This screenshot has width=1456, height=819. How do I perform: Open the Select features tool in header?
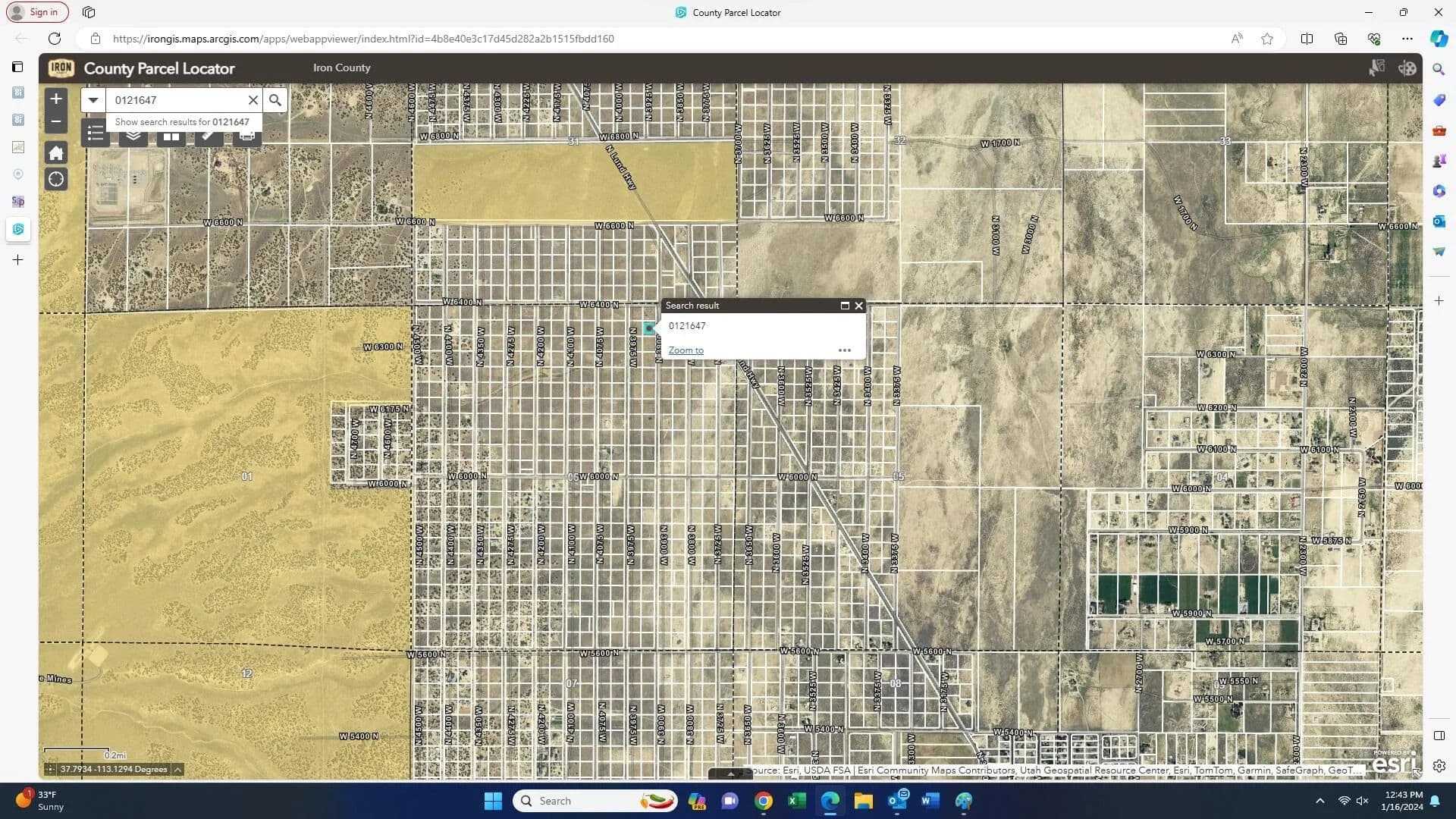tap(1376, 68)
